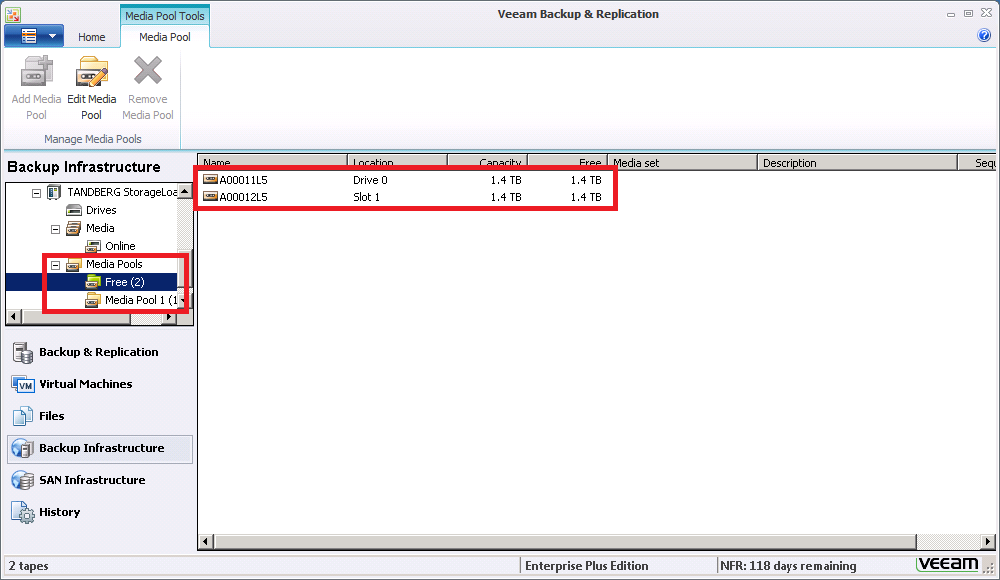Click the Add Media Pool ribbon icon
The height and width of the screenshot is (580, 1000).
pyautogui.click(x=37, y=76)
